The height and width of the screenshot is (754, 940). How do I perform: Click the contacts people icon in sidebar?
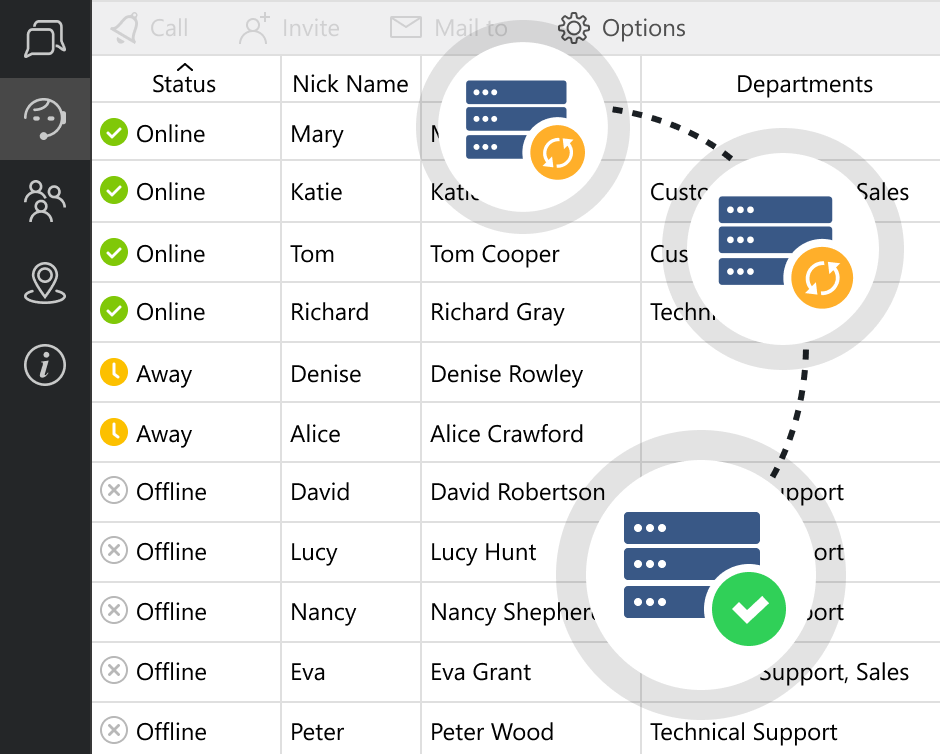[44, 202]
